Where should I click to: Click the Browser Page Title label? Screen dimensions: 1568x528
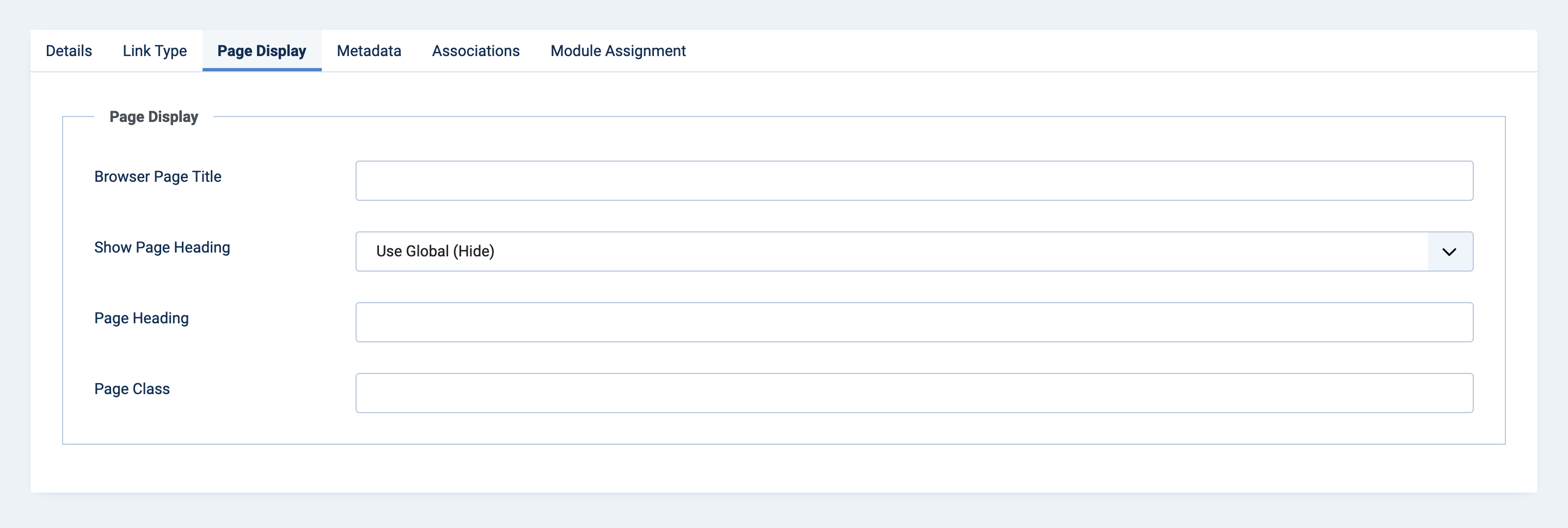158,177
